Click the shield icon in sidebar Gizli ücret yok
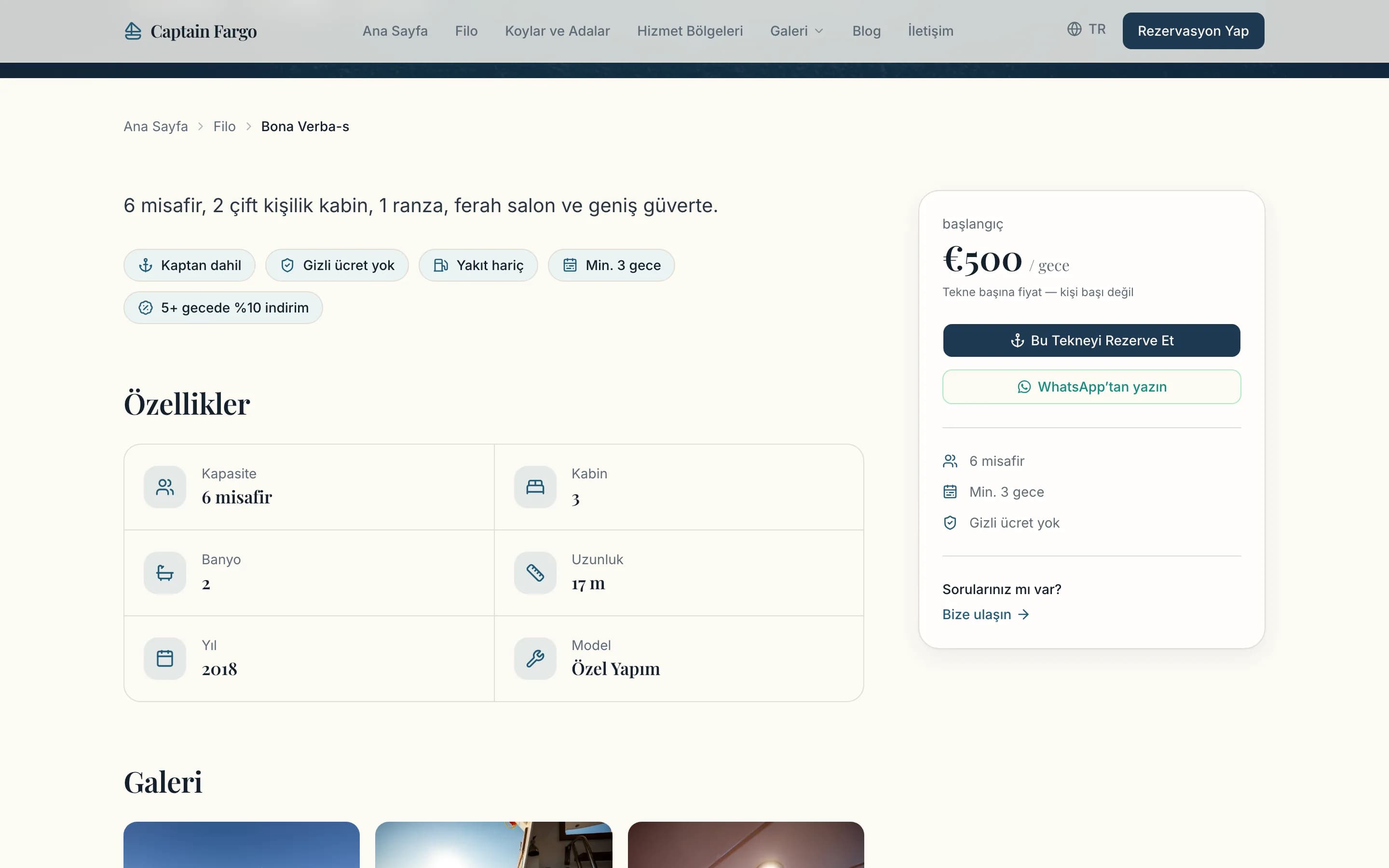The image size is (1389, 868). pyautogui.click(x=950, y=523)
